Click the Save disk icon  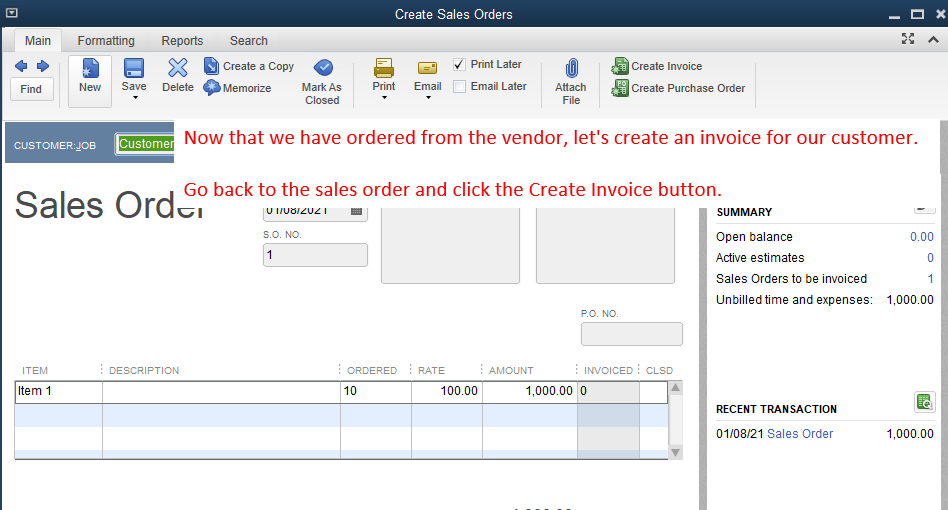coord(134,68)
